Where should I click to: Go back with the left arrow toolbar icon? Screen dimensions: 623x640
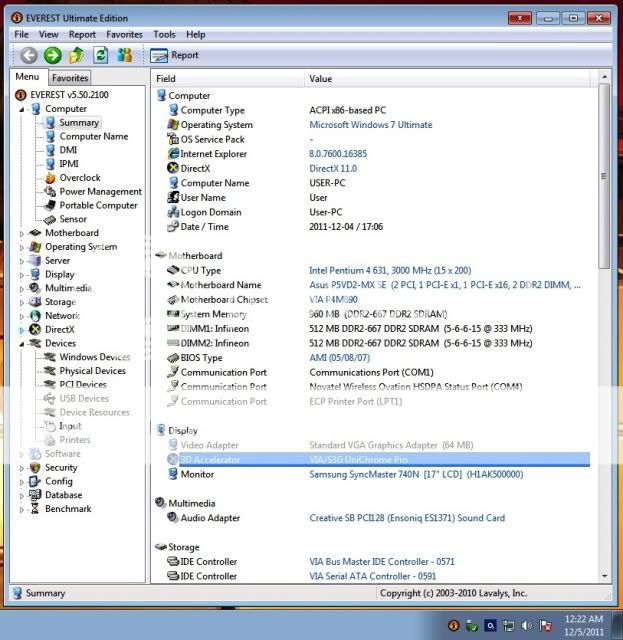[29, 55]
